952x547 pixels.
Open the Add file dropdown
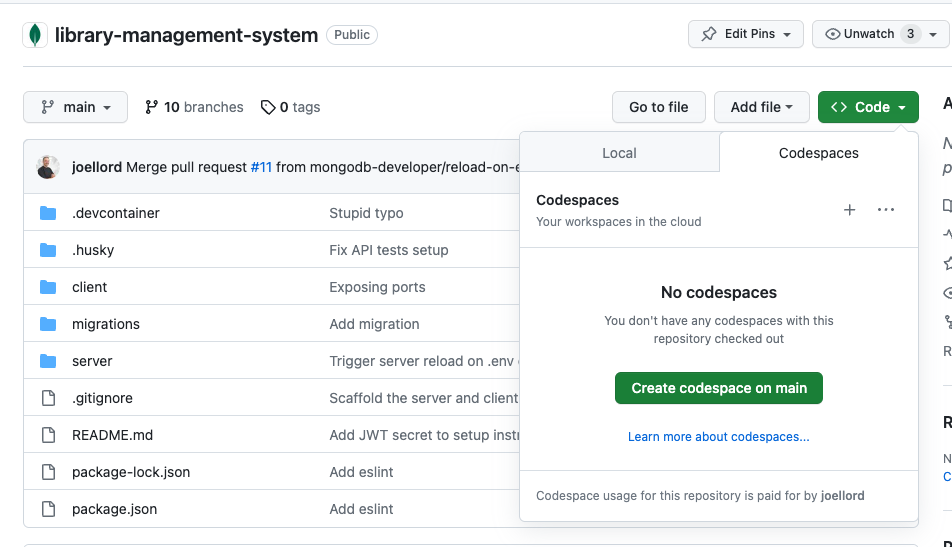pyautogui.click(x=761, y=107)
